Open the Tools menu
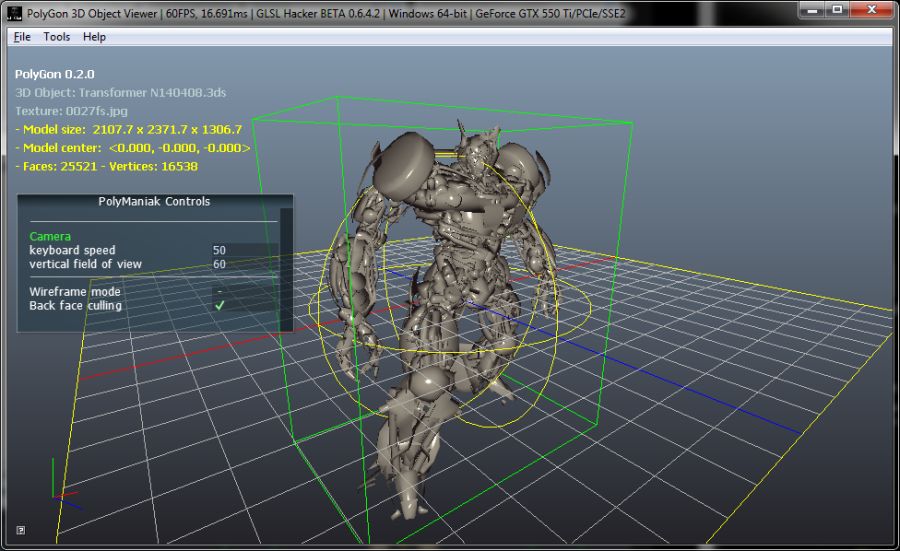The height and width of the screenshot is (551, 900). 56,37
